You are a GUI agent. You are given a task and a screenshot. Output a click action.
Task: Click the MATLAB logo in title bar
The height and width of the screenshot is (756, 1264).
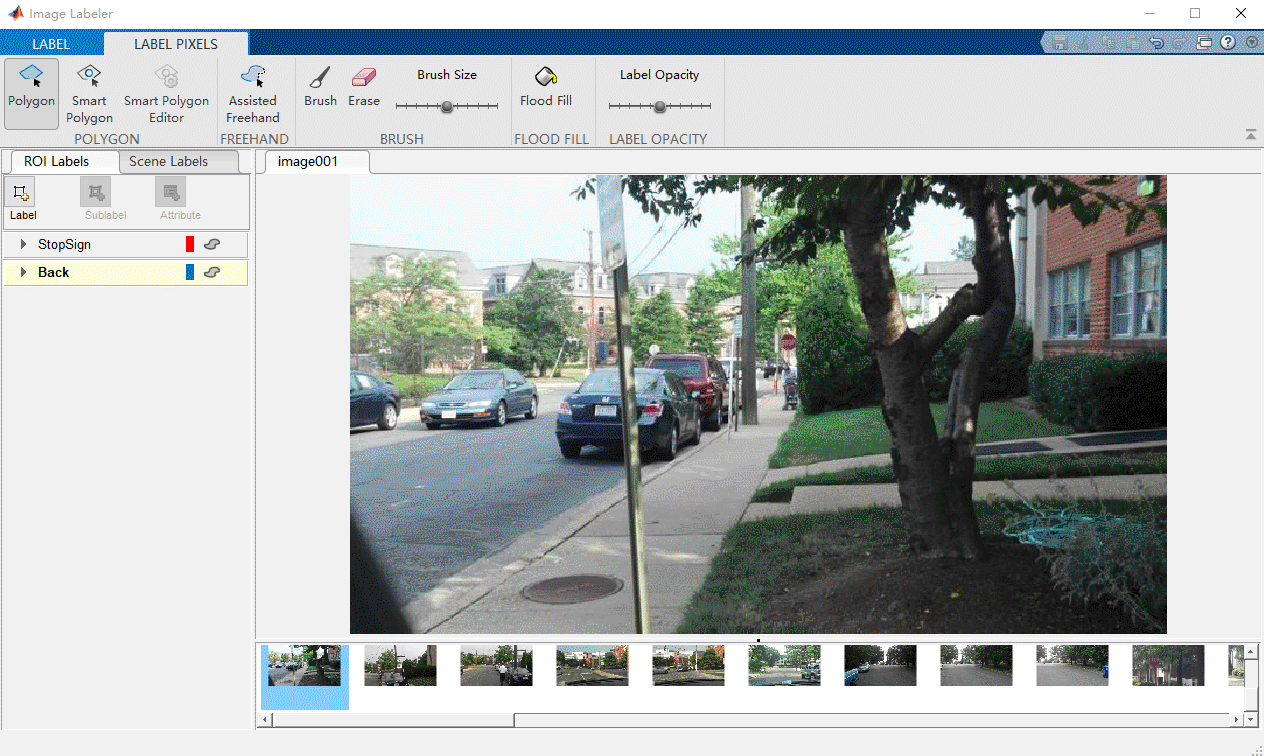pos(16,14)
